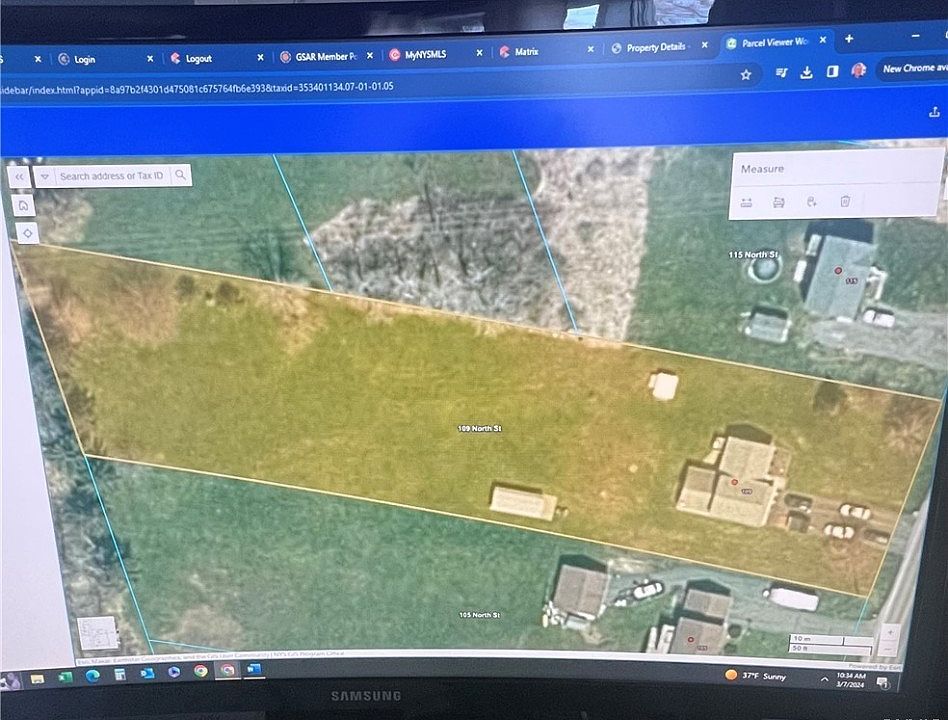Image resolution: width=948 pixels, height=720 pixels.
Task: Clear measurements with the trash icon
Action: 845,202
